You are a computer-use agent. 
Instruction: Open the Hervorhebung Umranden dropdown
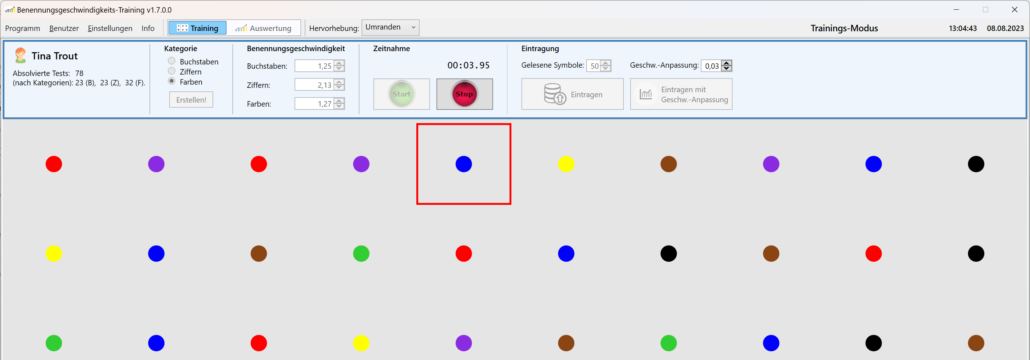point(390,28)
